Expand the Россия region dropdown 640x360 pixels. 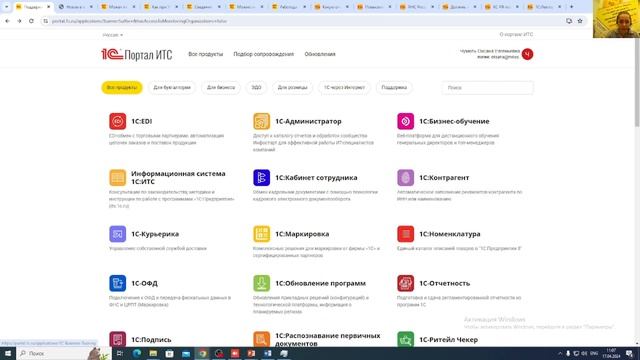[113, 35]
